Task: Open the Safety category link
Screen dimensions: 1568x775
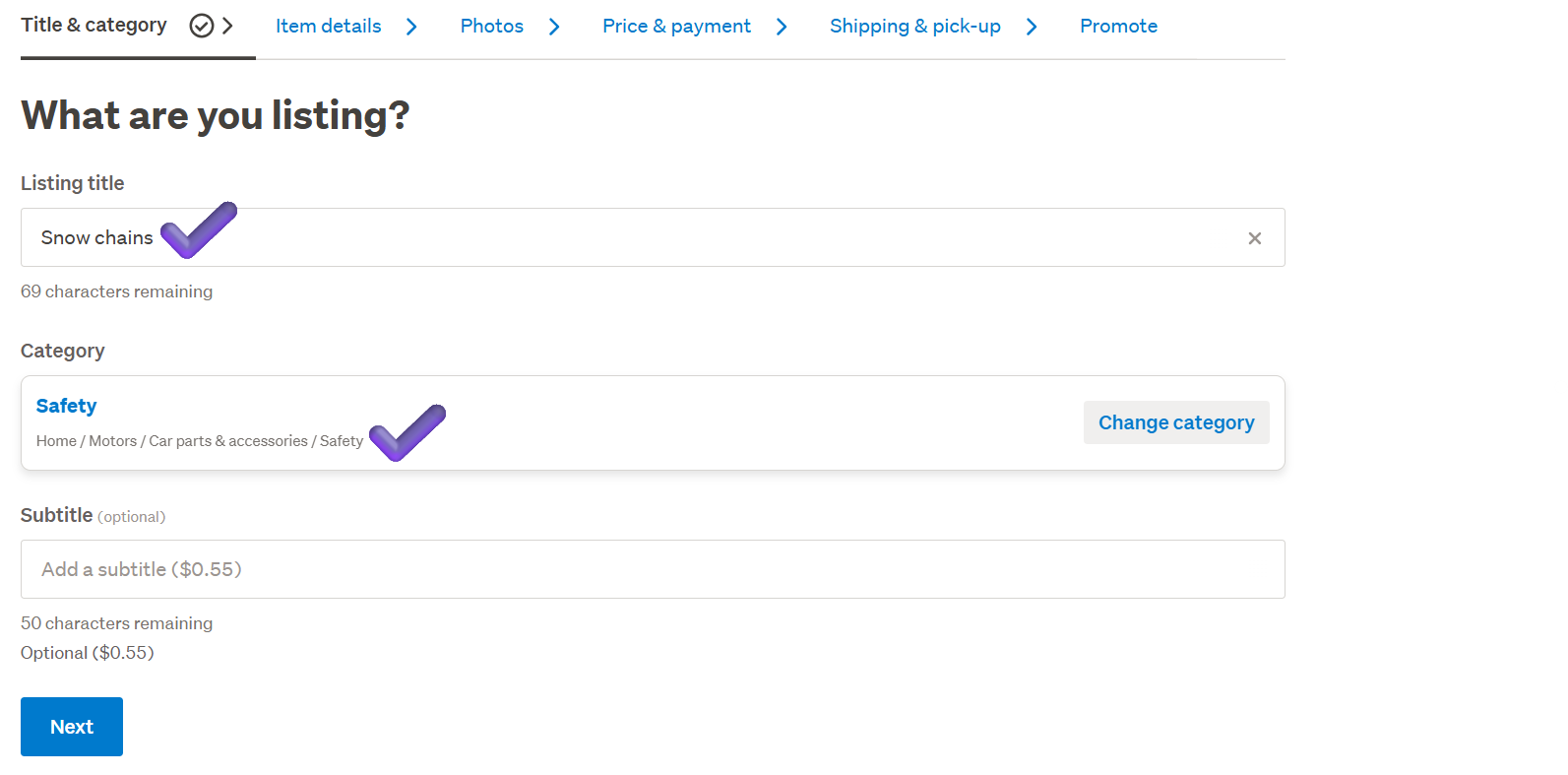Action: point(66,406)
